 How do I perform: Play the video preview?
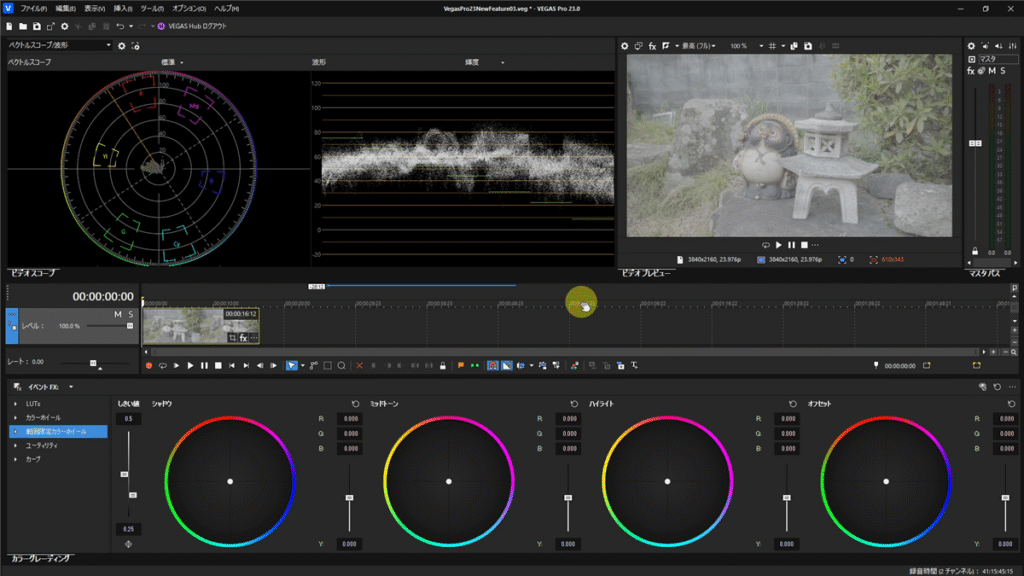point(779,245)
